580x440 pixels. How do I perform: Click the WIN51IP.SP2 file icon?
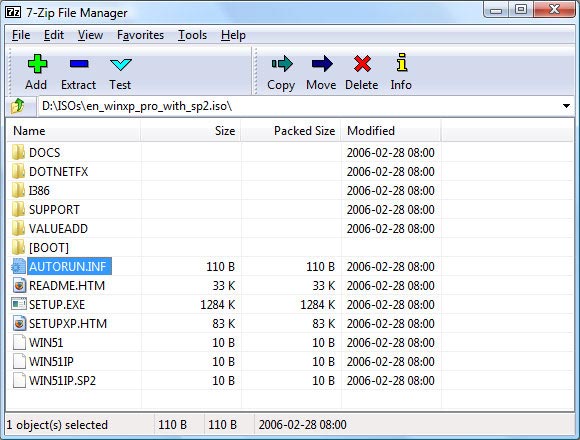(x=19, y=380)
